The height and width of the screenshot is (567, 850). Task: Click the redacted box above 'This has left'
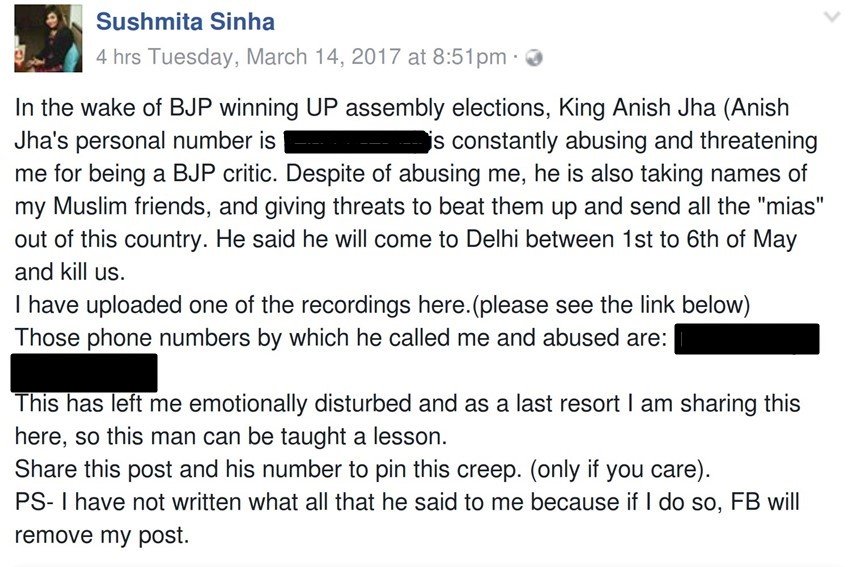click(x=84, y=373)
